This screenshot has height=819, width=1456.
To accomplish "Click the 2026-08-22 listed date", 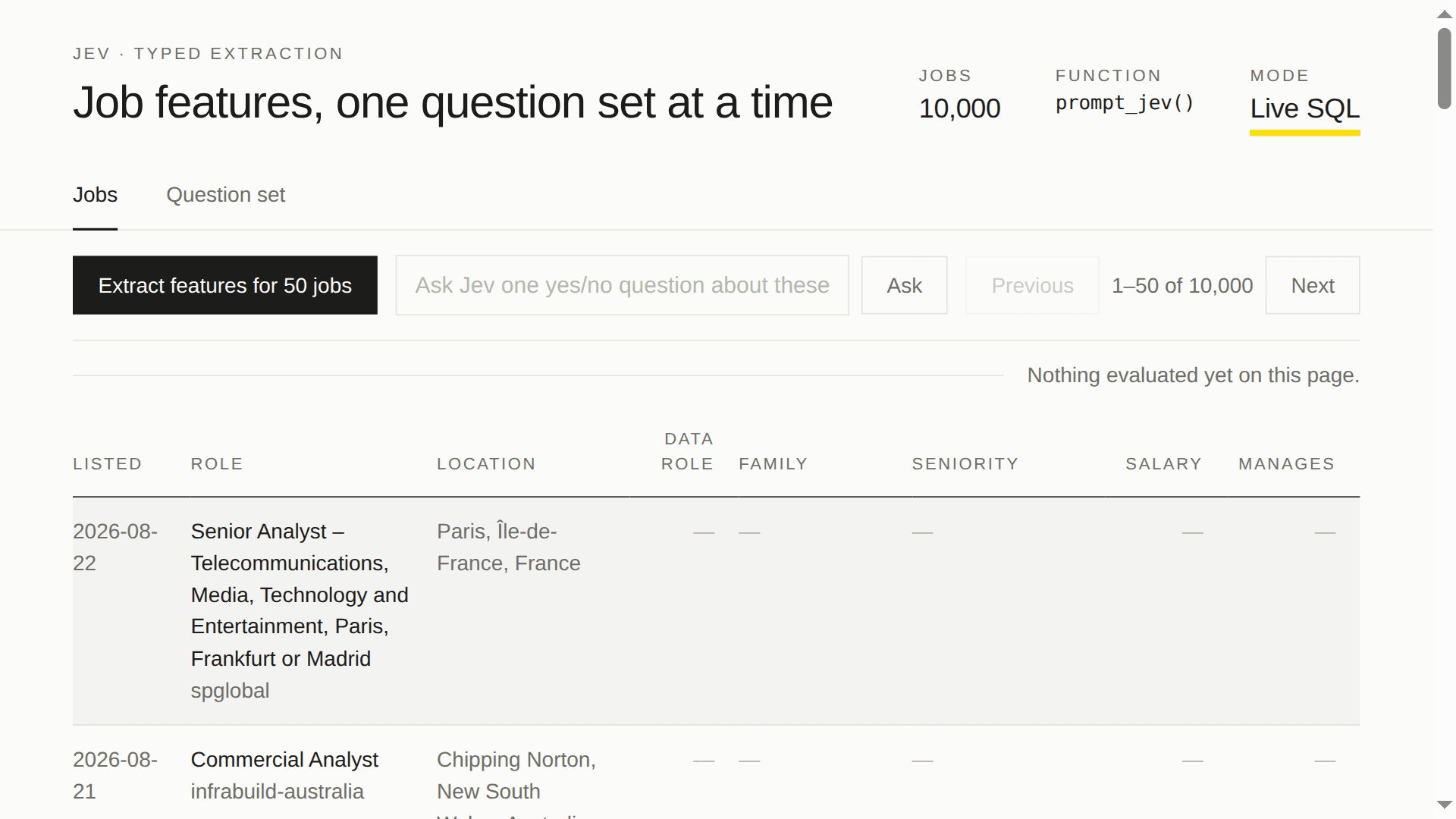I will click(x=115, y=548).
